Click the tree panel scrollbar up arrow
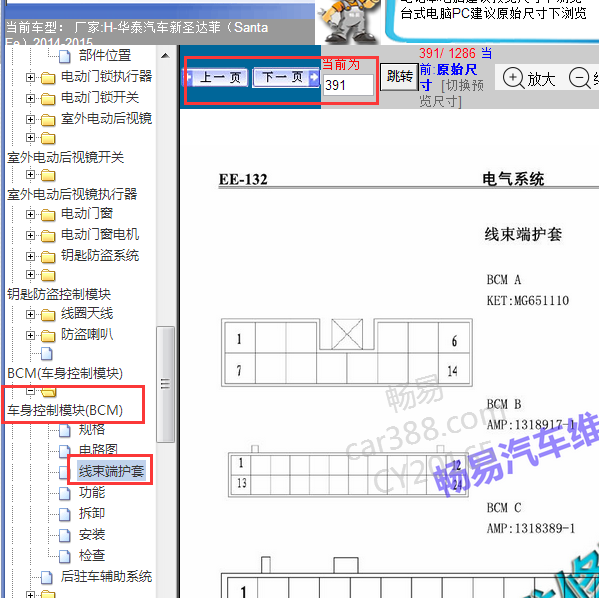The image size is (599, 598). [165, 56]
